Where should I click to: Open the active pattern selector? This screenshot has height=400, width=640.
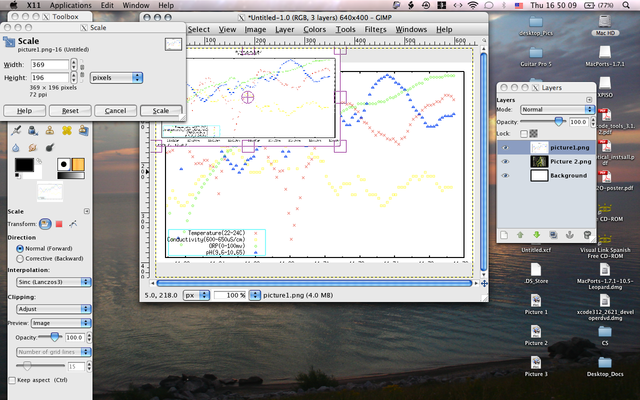[x=78, y=164]
